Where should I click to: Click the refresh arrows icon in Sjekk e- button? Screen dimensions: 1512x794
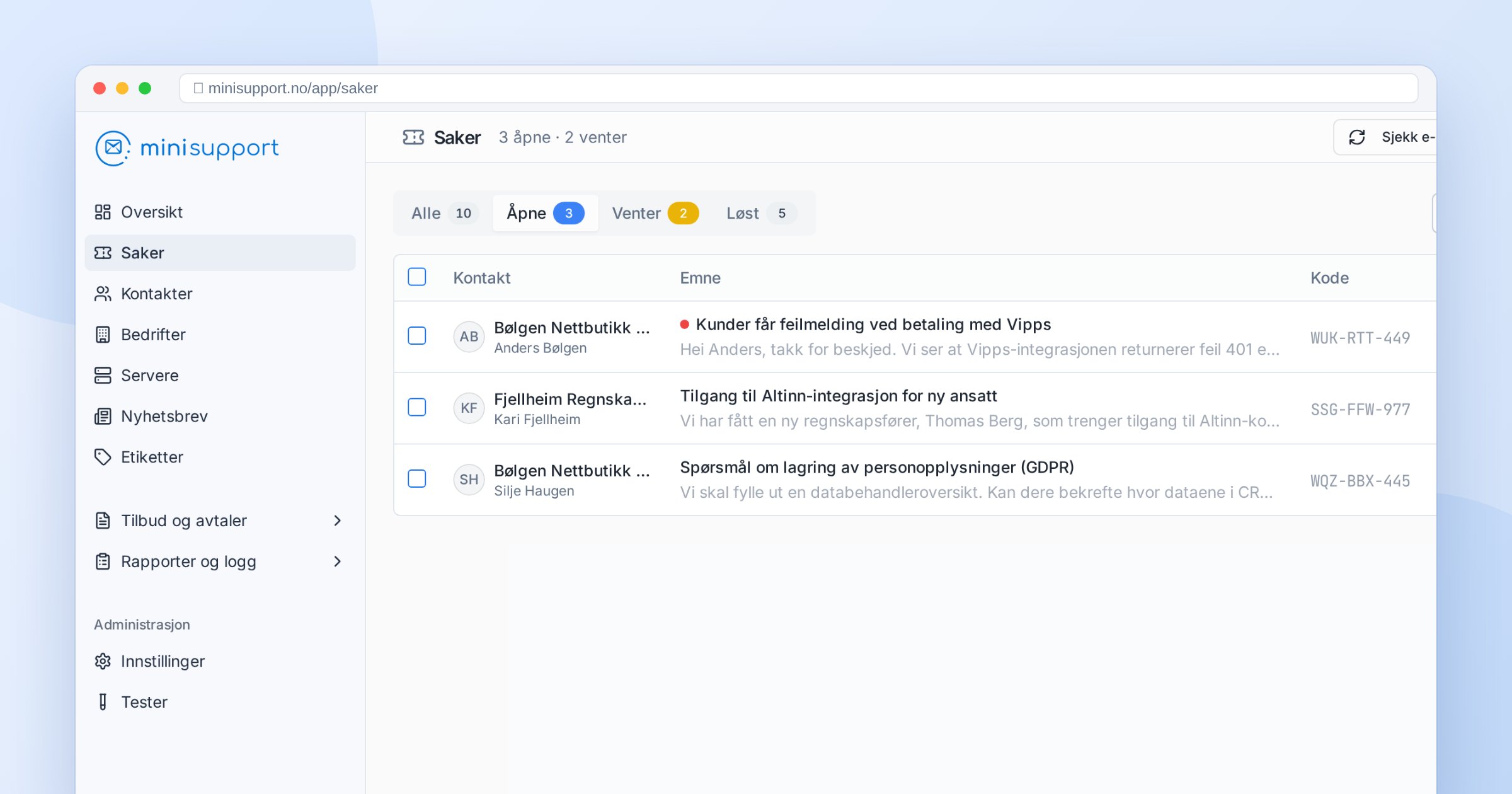pos(1357,137)
